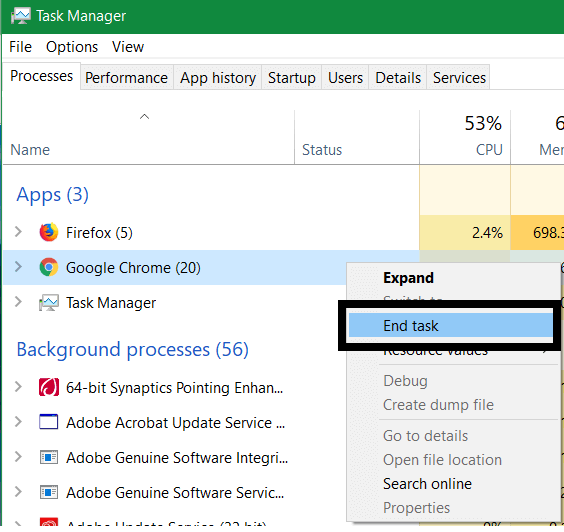564x532 pixels.
Task: Select Go to details in context menu
Action: [452, 436]
